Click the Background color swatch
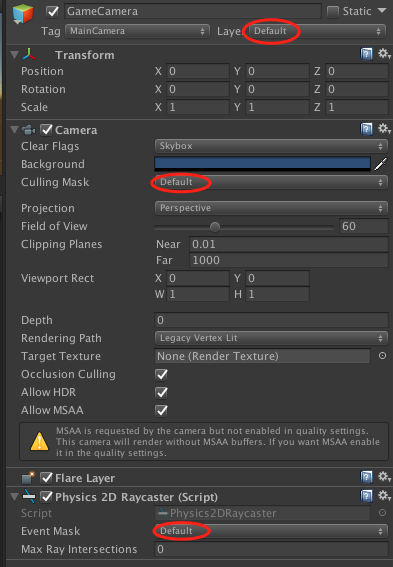393x567 pixels. (x=262, y=163)
